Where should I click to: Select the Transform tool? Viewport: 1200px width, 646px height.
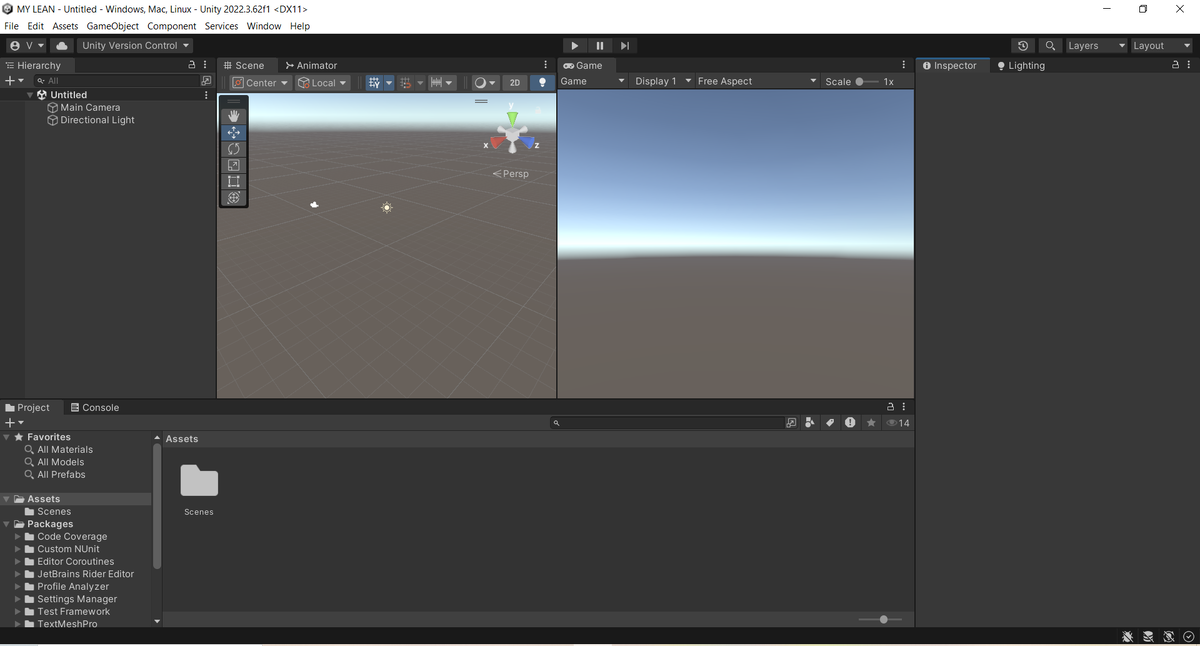(x=234, y=197)
